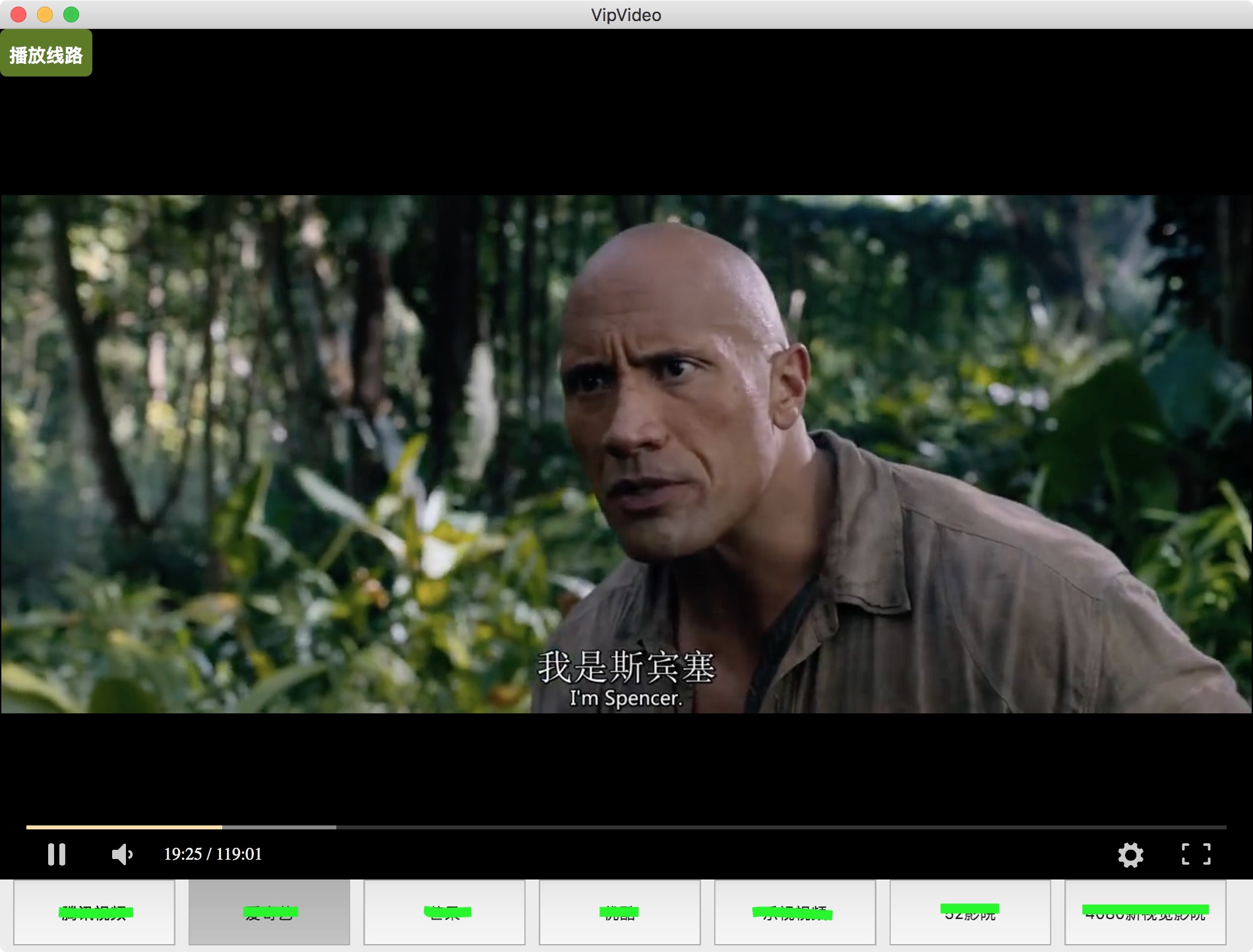Open player settings with the gear icon
The height and width of the screenshot is (952, 1253).
[1130, 854]
